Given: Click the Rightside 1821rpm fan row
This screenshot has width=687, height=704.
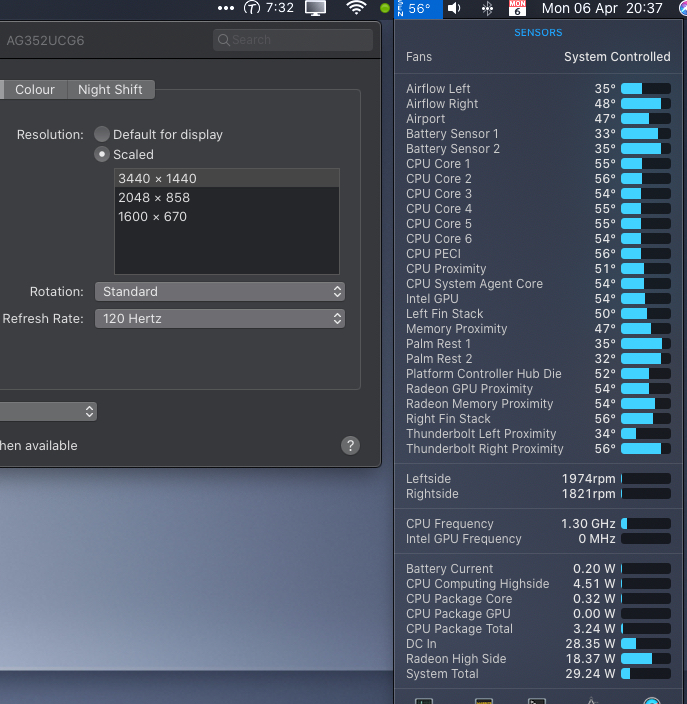Looking at the screenshot, I should point(538,494).
